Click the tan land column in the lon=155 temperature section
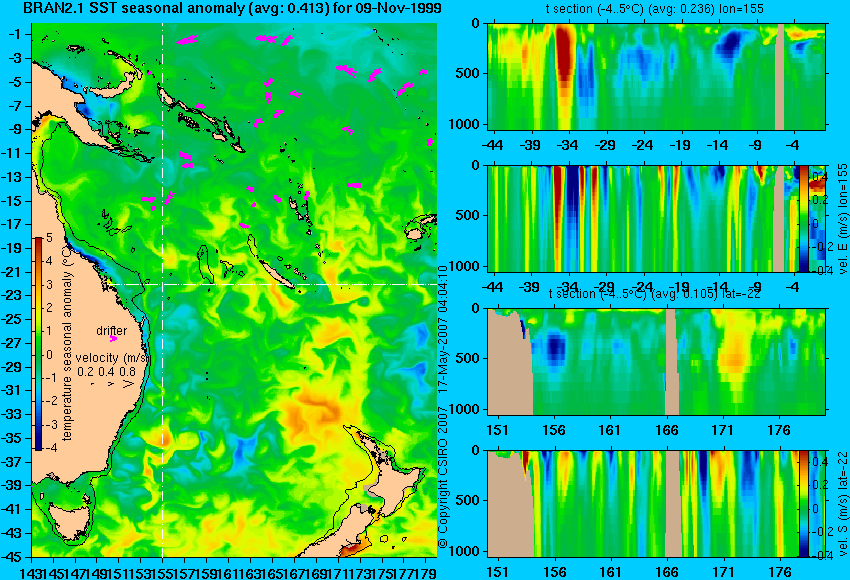The width and height of the screenshot is (850, 580). (780, 76)
